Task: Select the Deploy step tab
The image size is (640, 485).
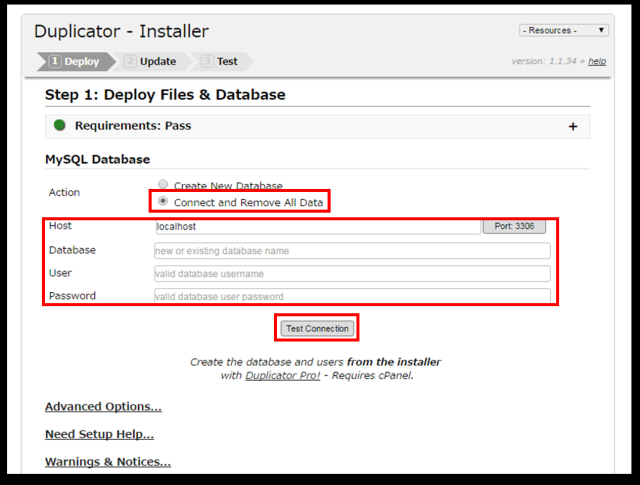Action: [x=75, y=62]
